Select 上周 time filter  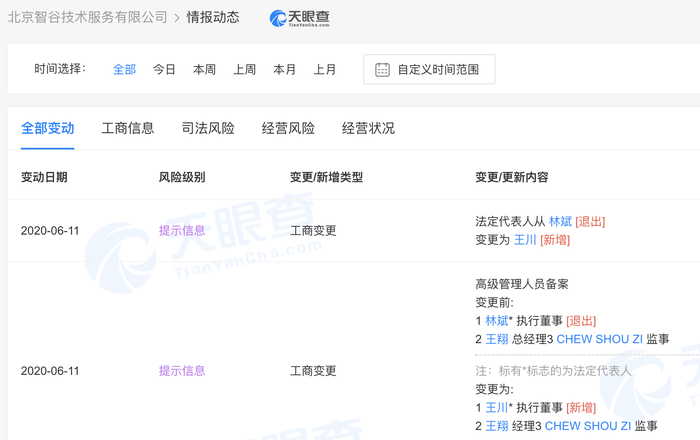point(244,70)
